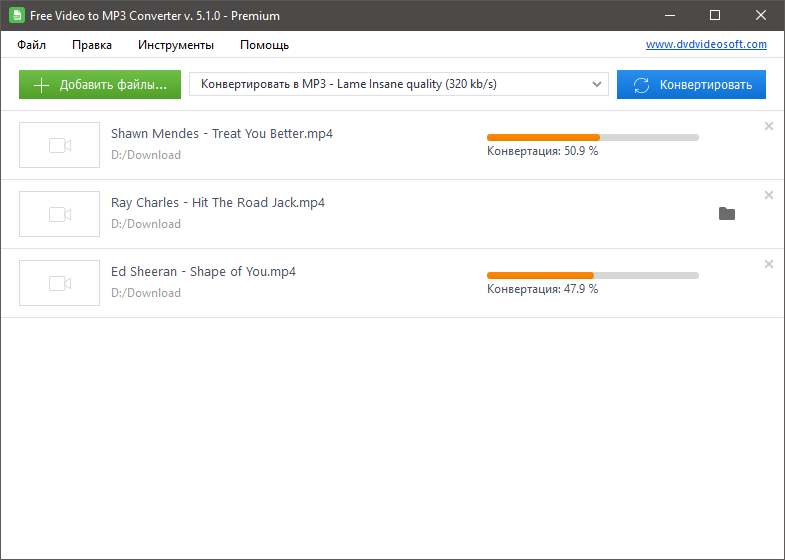Open the Файл menu
This screenshot has height=560, width=785.
pos(32,45)
